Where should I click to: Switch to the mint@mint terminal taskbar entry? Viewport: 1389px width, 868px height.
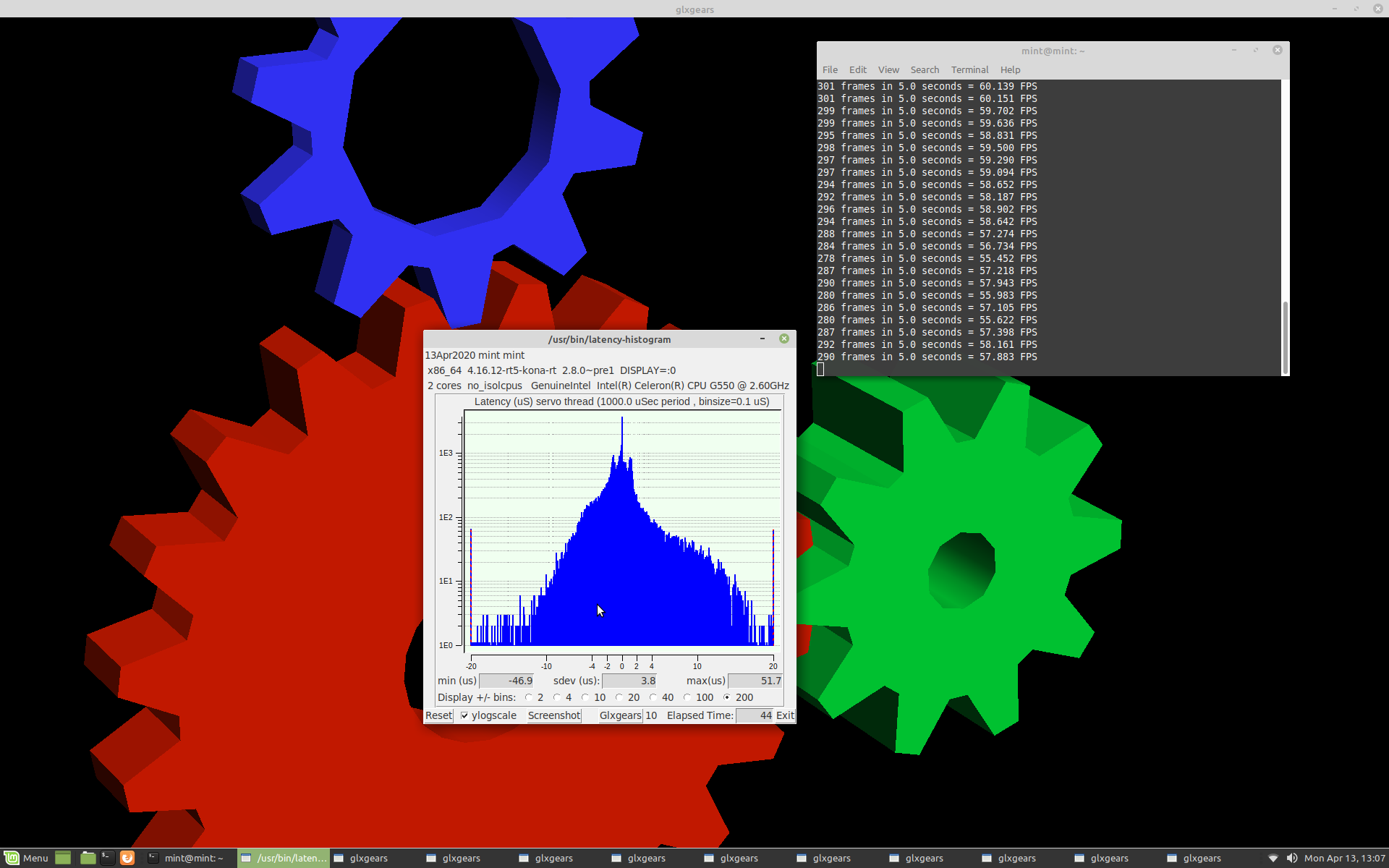(x=190, y=858)
